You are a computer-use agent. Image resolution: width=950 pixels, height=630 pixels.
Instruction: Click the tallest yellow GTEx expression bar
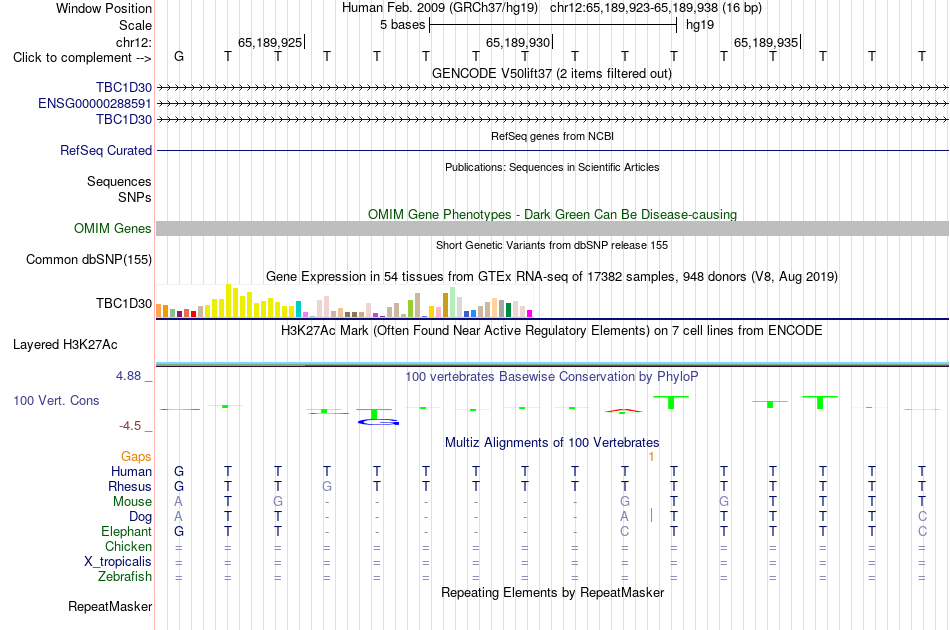228,300
